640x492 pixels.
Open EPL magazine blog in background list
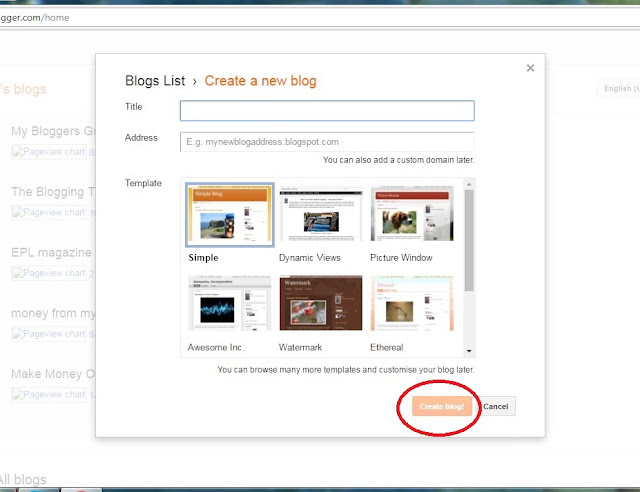pyautogui.click(x=51, y=253)
